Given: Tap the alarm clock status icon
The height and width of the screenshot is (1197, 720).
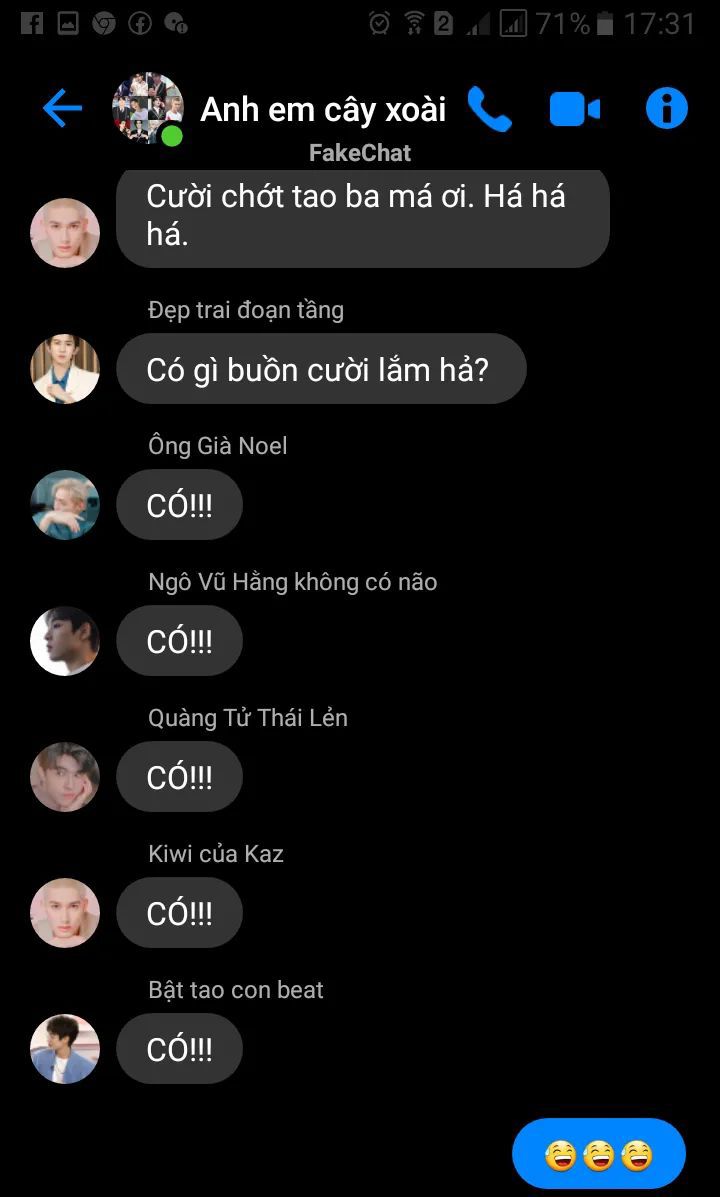Looking at the screenshot, I should click(379, 24).
